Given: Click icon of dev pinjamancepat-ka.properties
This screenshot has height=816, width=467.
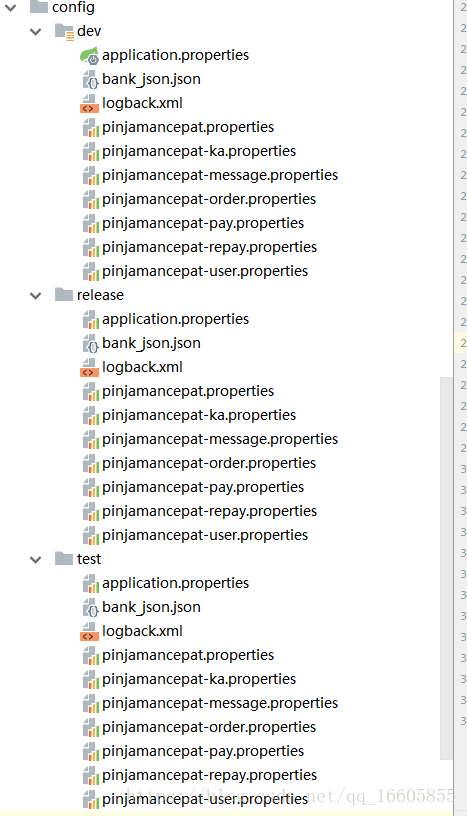Looking at the screenshot, I should tap(91, 151).
